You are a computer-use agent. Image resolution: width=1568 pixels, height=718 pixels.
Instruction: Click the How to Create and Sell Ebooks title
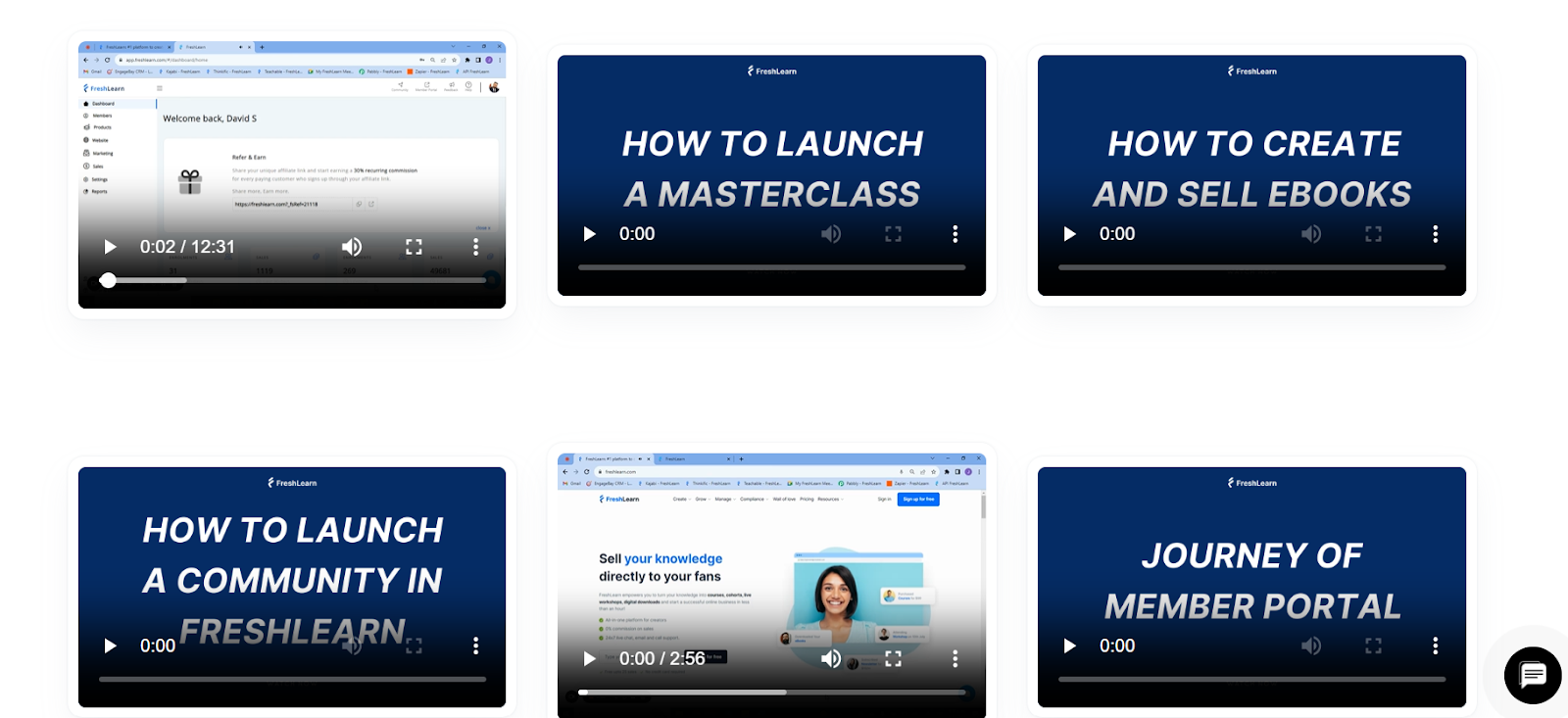click(x=1252, y=168)
